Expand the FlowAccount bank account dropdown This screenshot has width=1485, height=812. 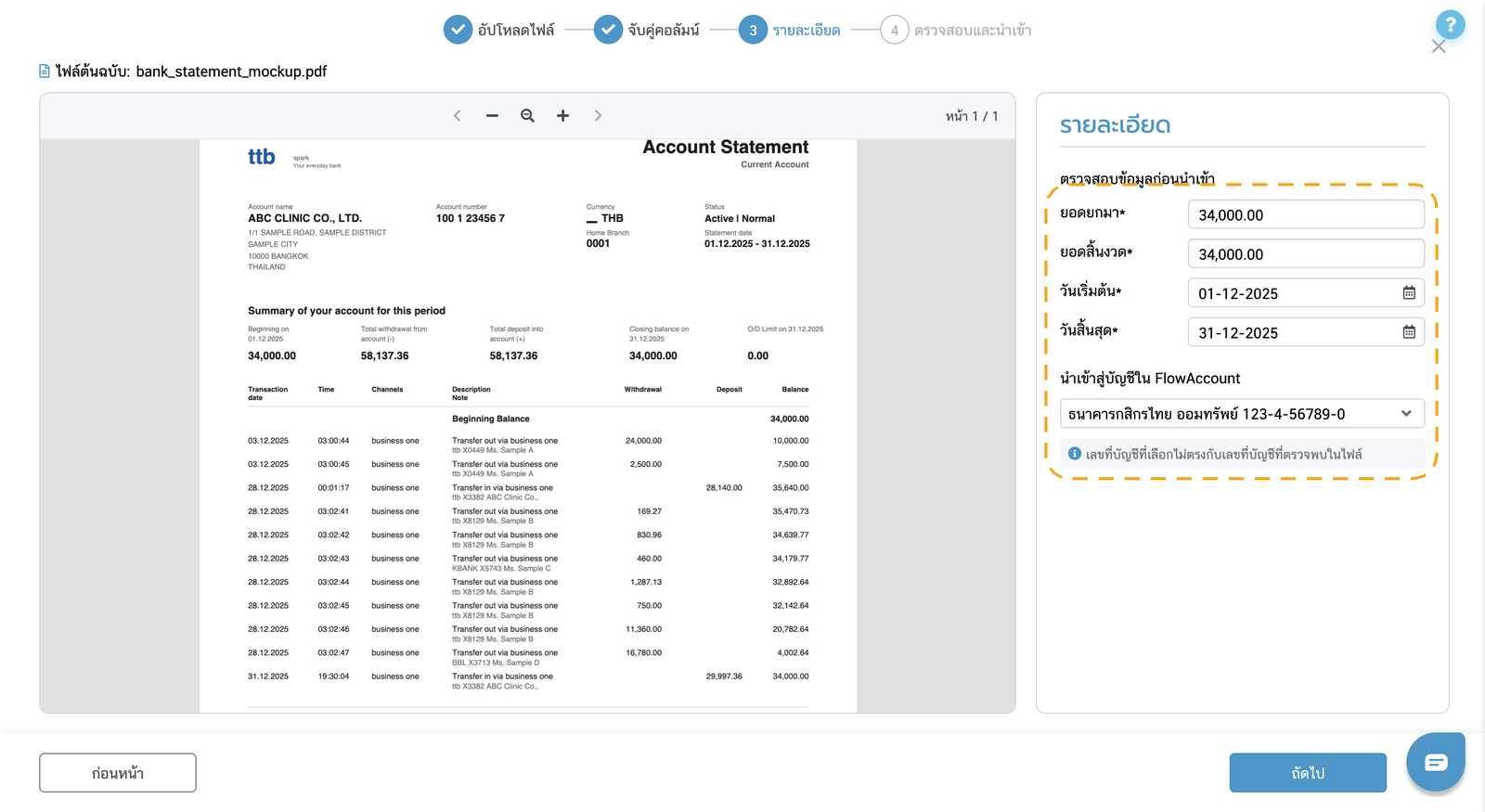[1242, 414]
